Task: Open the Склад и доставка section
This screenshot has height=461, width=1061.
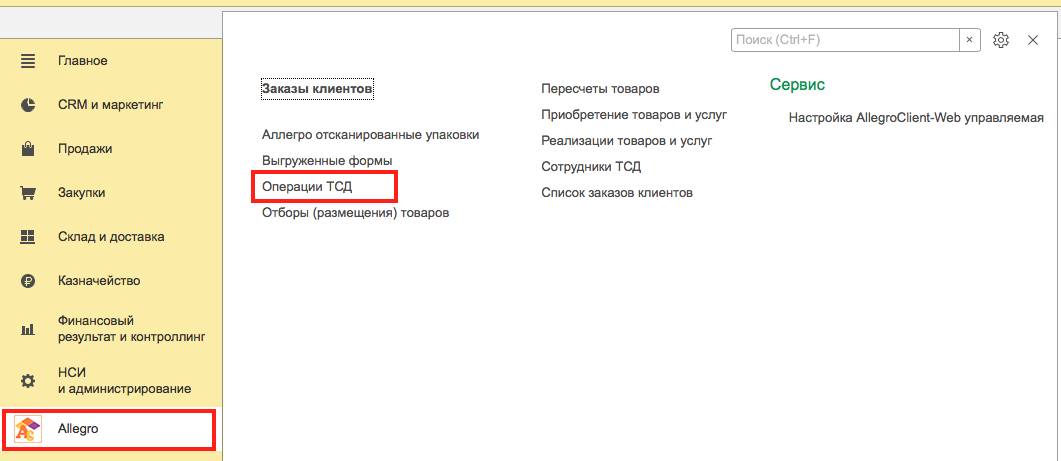Action: (111, 237)
